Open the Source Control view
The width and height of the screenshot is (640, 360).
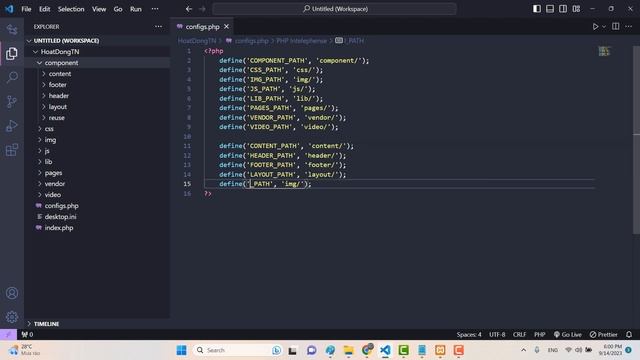[x=12, y=102]
